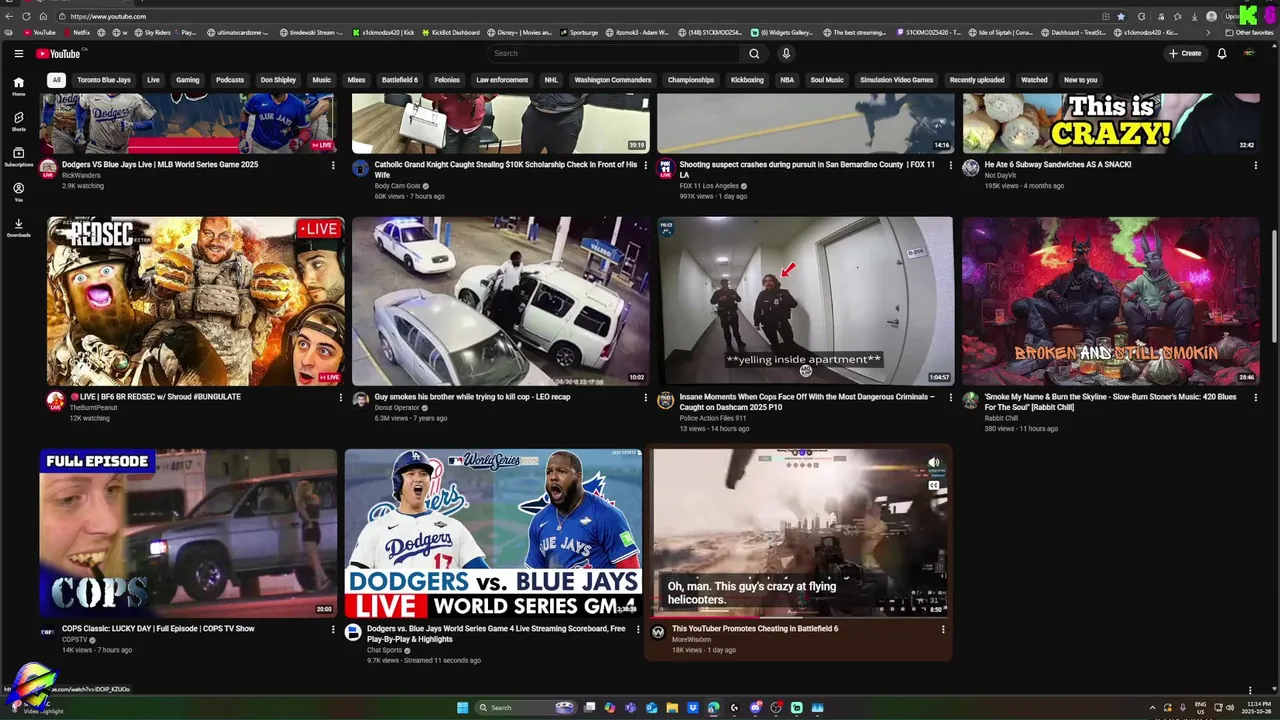Open KickBot Dashboard bookmark
1280x720 pixels.
coord(450,32)
